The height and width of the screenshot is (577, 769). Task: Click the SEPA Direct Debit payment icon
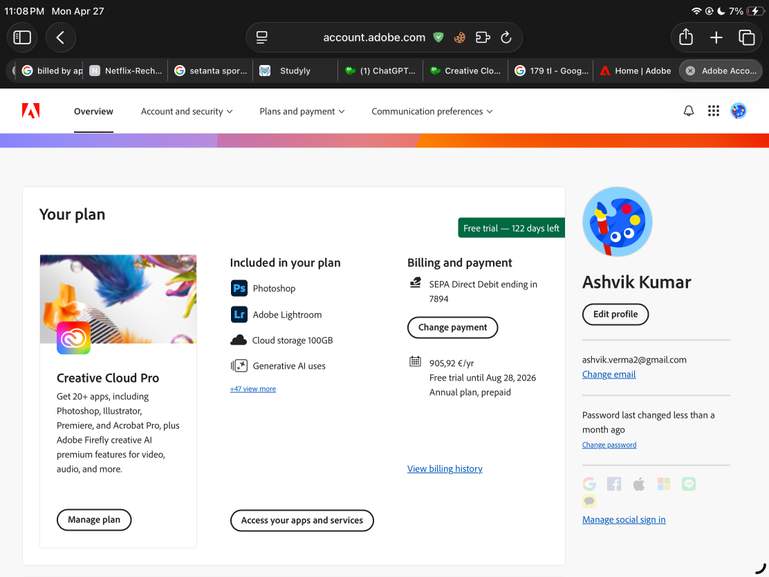coord(415,282)
